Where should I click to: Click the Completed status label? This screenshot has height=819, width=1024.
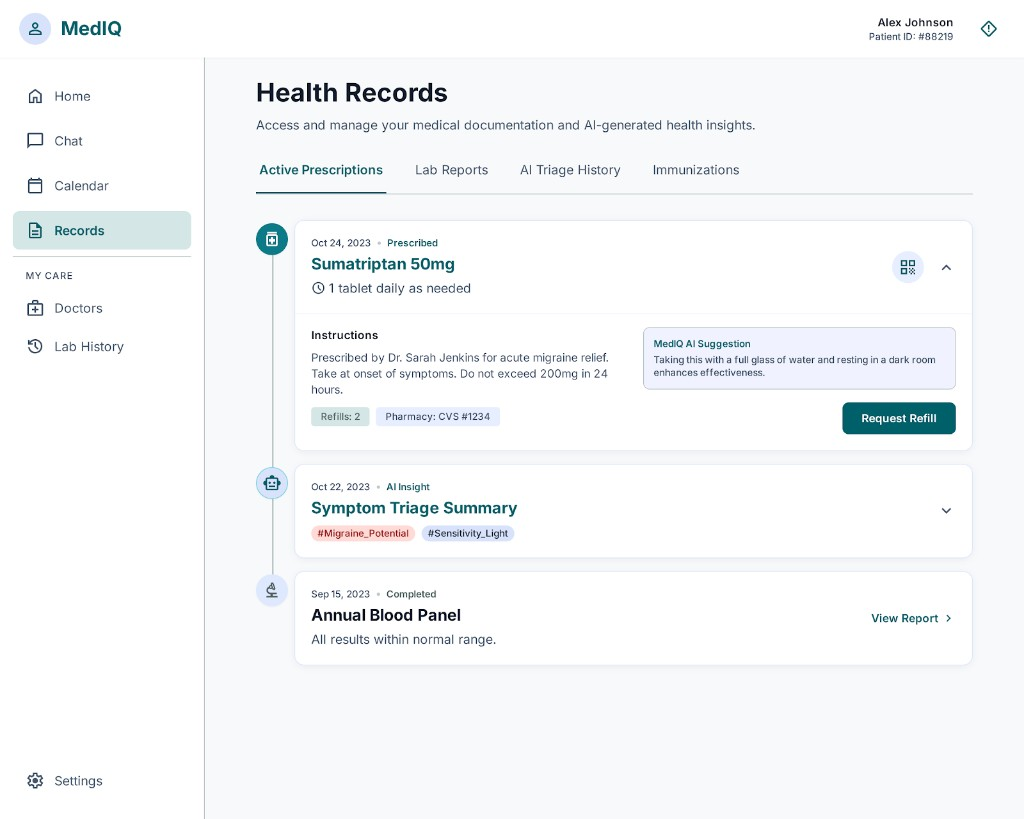(411, 594)
